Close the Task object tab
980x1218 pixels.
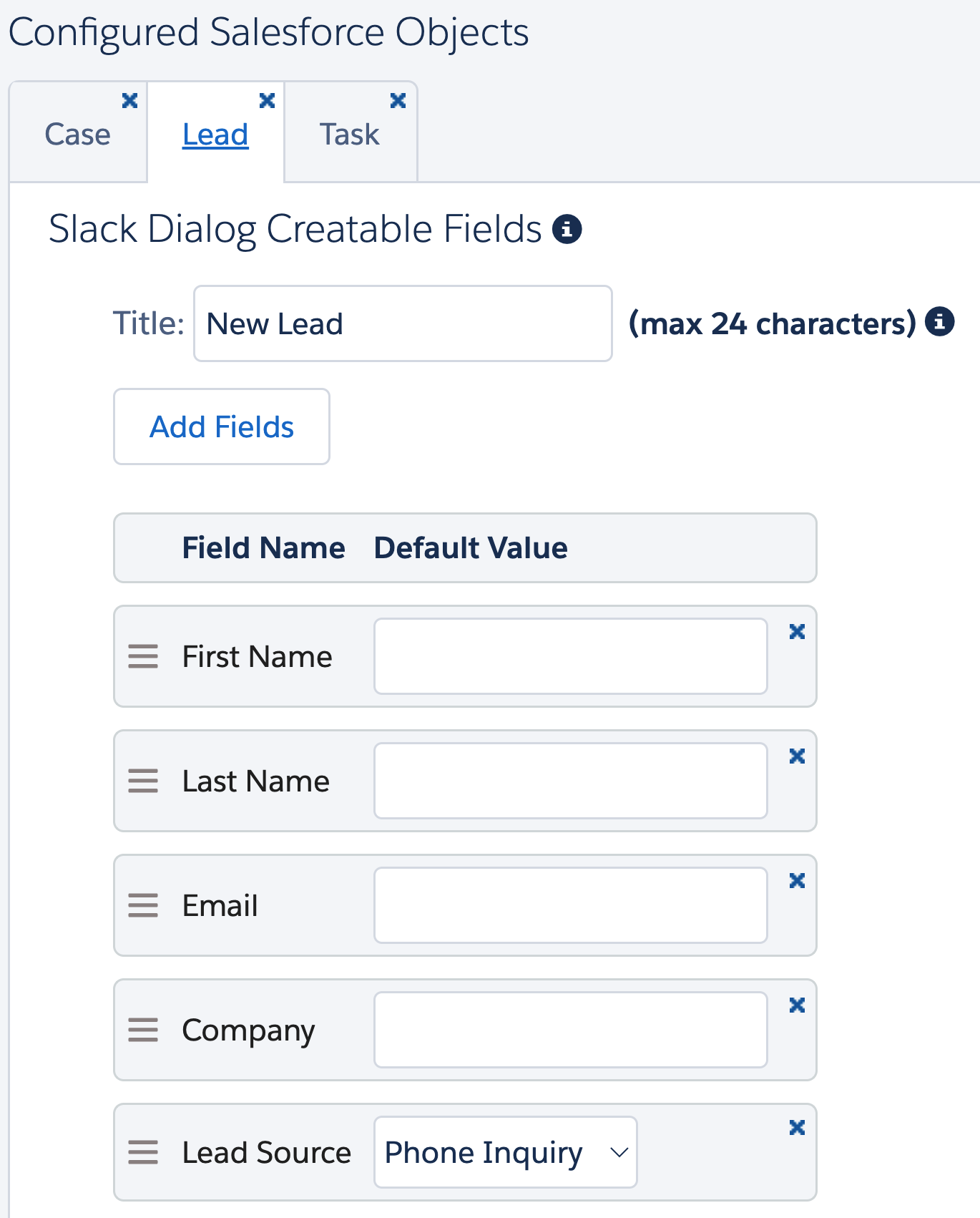[x=398, y=101]
